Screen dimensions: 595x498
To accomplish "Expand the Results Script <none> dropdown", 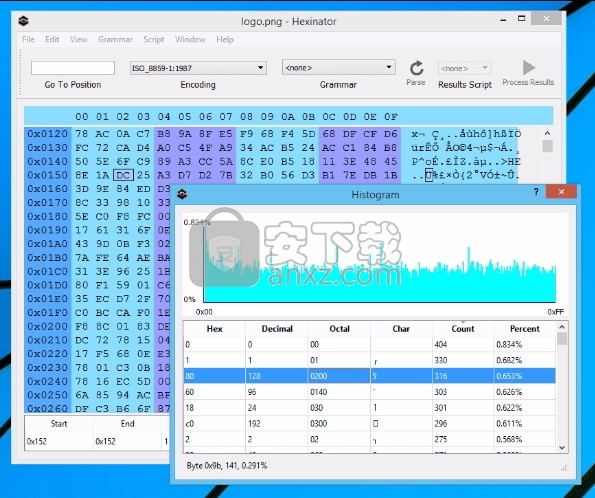I will (x=465, y=68).
